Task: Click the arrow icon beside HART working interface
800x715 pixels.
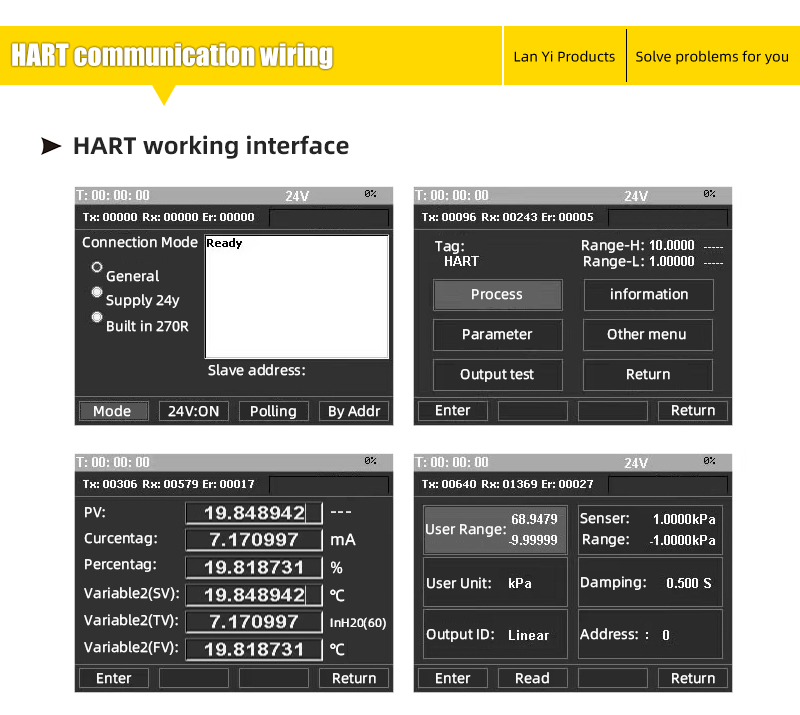Action: click(x=51, y=147)
